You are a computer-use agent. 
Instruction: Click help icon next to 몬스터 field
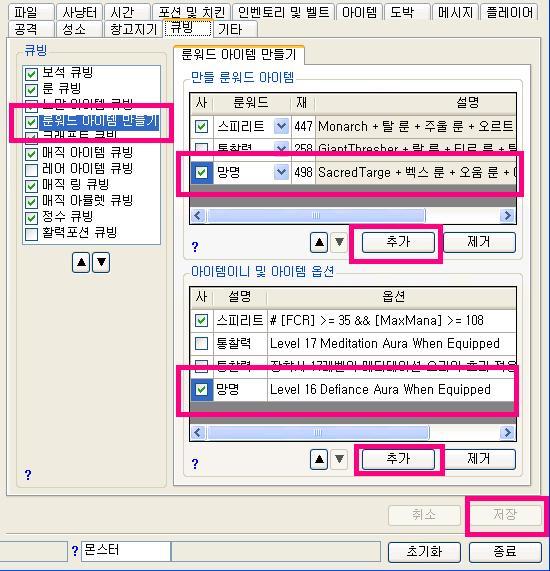75,551
